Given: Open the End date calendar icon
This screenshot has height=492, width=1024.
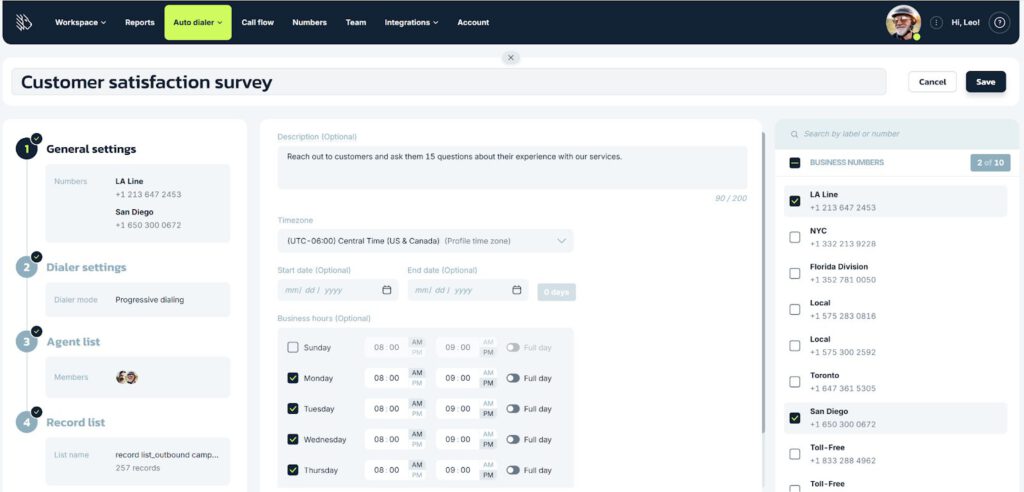Looking at the screenshot, I should click(x=517, y=290).
